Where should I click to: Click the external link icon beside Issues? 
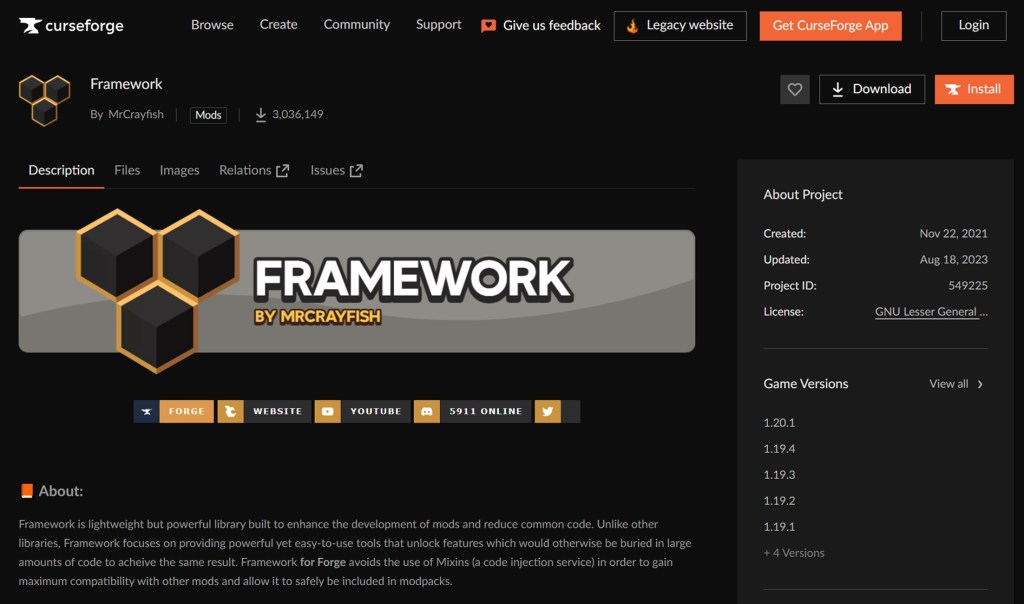pyautogui.click(x=356, y=170)
